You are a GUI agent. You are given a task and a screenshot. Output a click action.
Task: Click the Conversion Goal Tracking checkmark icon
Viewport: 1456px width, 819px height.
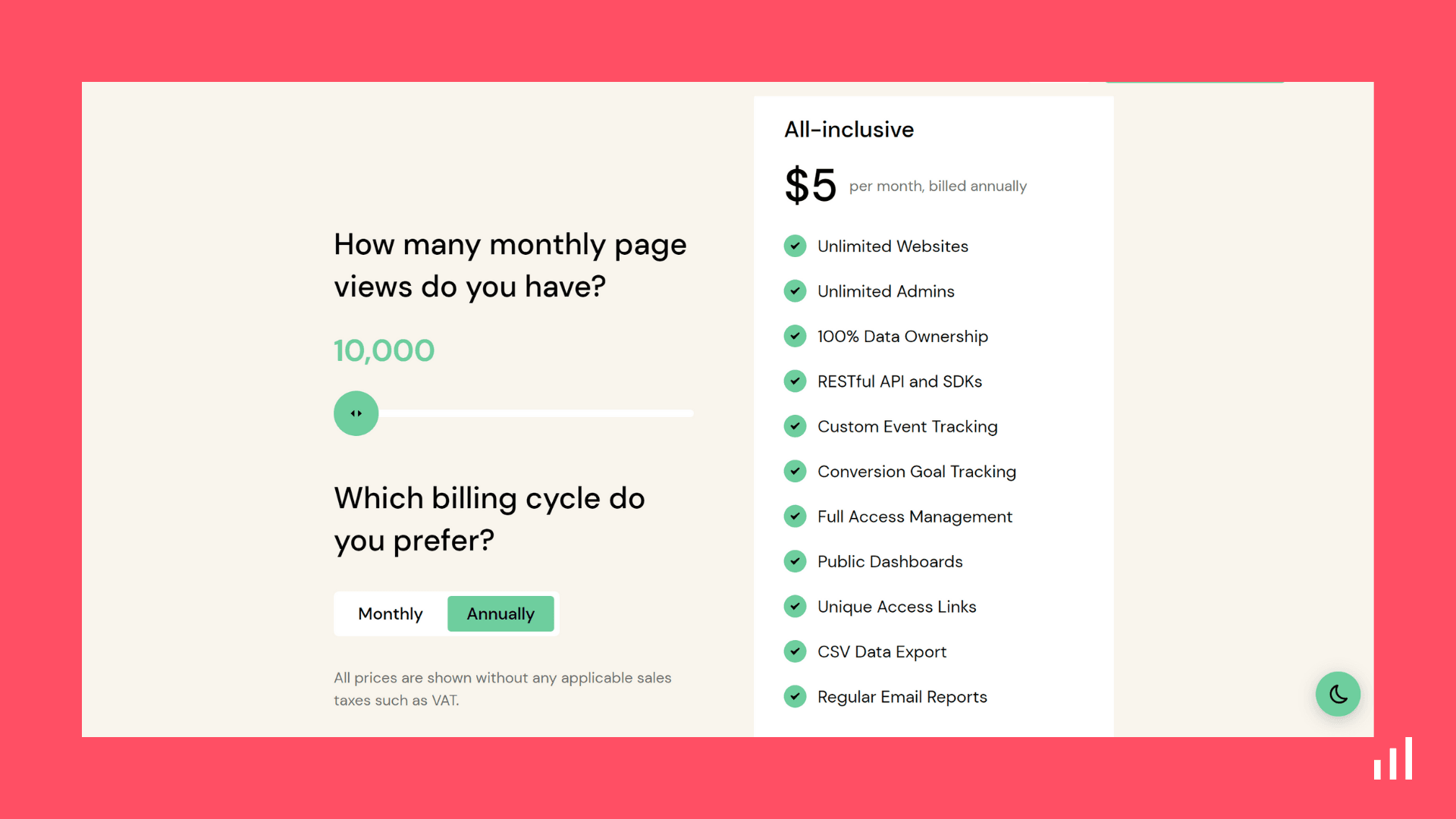pyautogui.click(x=795, y=471)
